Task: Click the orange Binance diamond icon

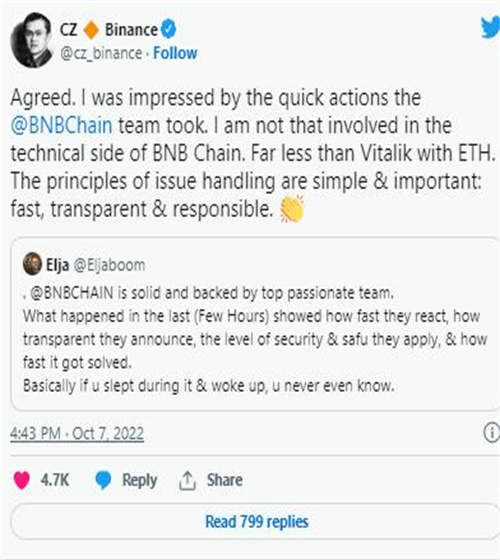Action: tap(91, 30)
